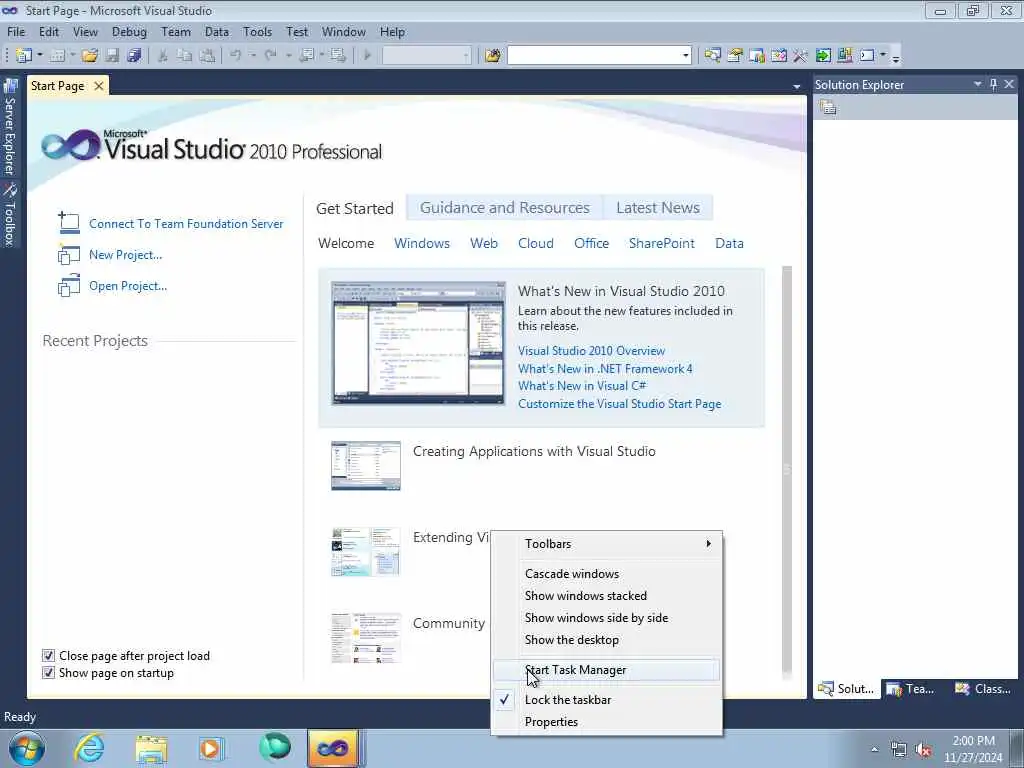This screenshot has height=768, width=1024.
Task: Click the Toolbox hammer-and-wrench toolbar icon
Action: (x=801, y=56)
